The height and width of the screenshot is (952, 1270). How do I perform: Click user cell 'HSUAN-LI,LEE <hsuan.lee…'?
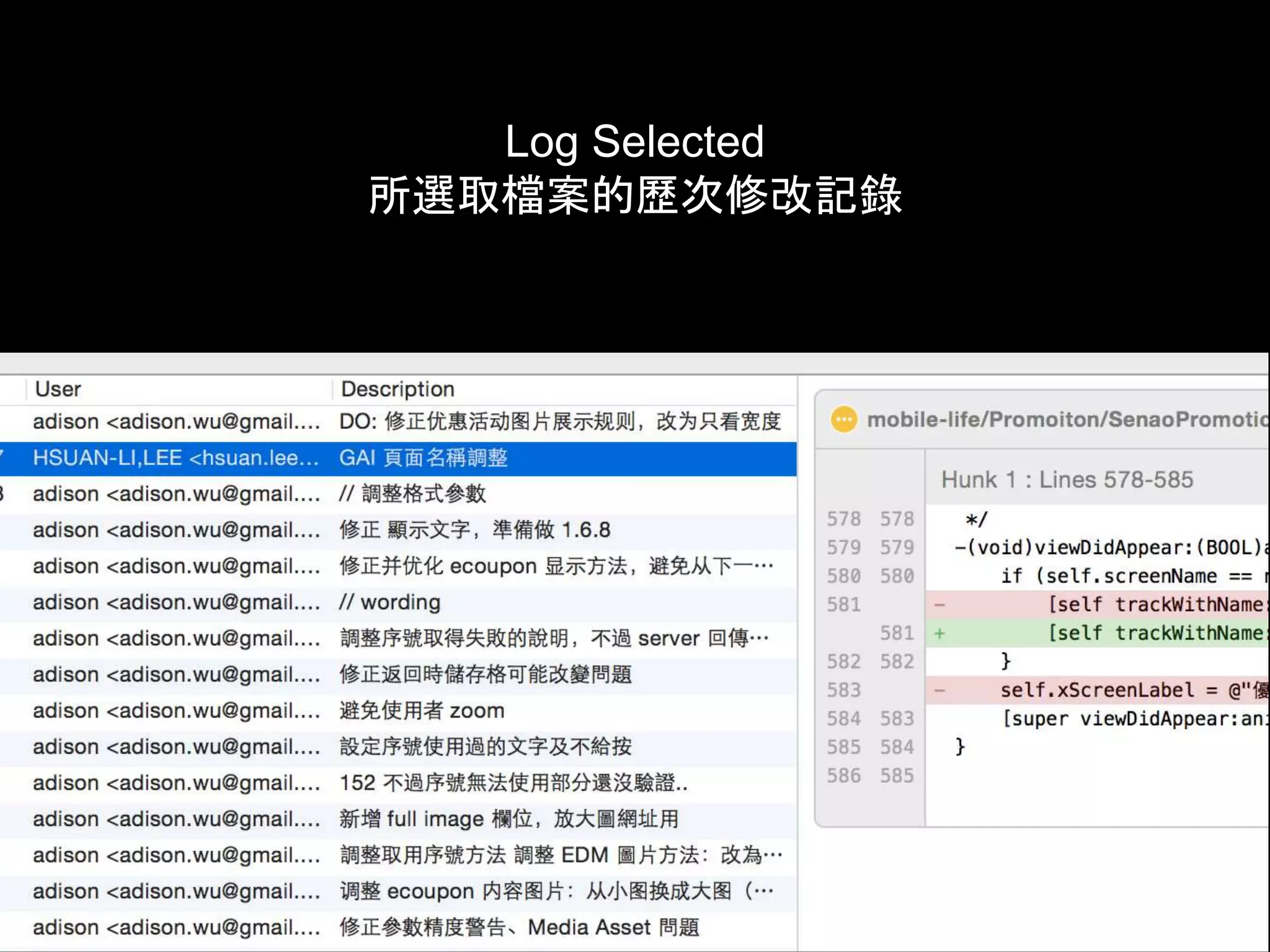tap(175, 458)
